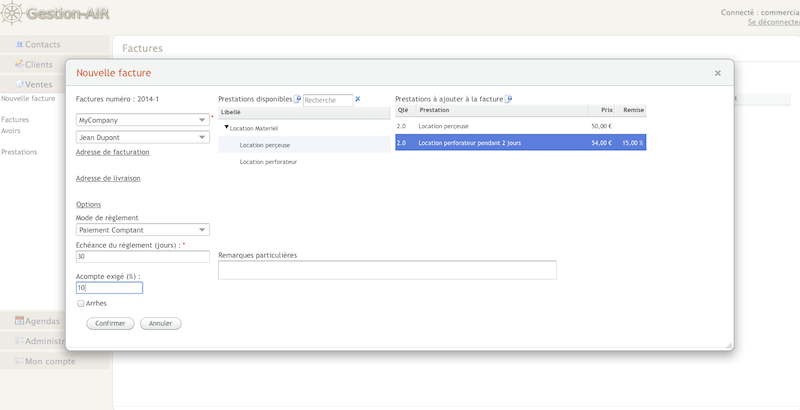The height and width of the screenshot is (410, 800).
Task: Open the Jean Dupont contact dropdown
Action: (x=143, y=137)
